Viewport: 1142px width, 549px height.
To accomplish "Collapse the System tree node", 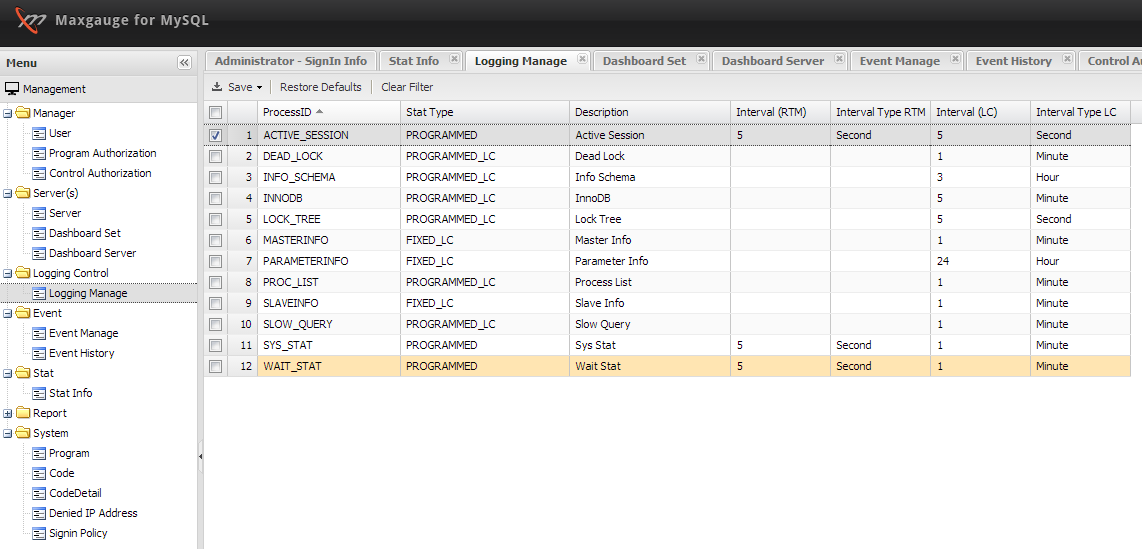I will tap(8, 434).
